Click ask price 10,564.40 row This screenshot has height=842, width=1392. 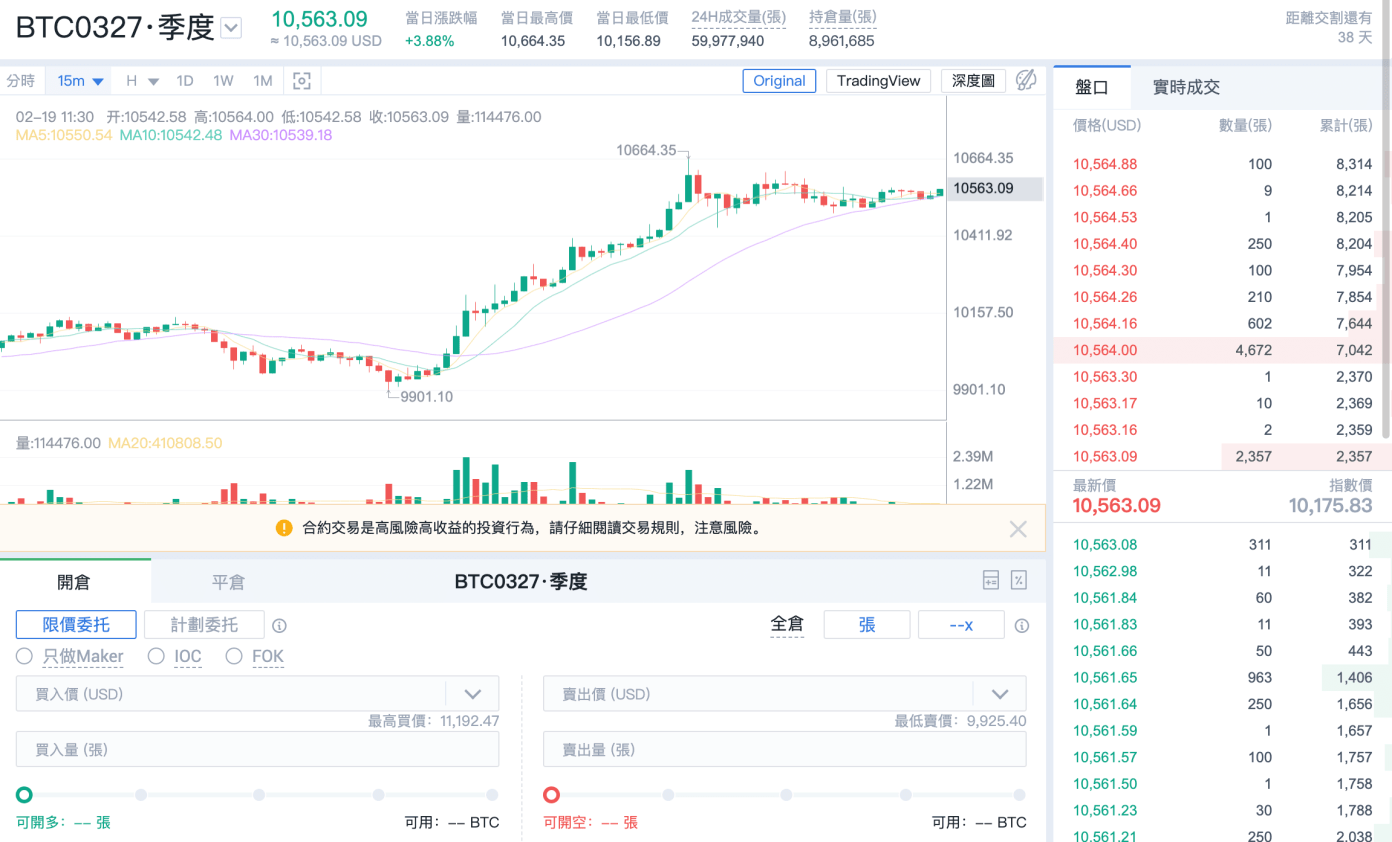pos(1222,244)
